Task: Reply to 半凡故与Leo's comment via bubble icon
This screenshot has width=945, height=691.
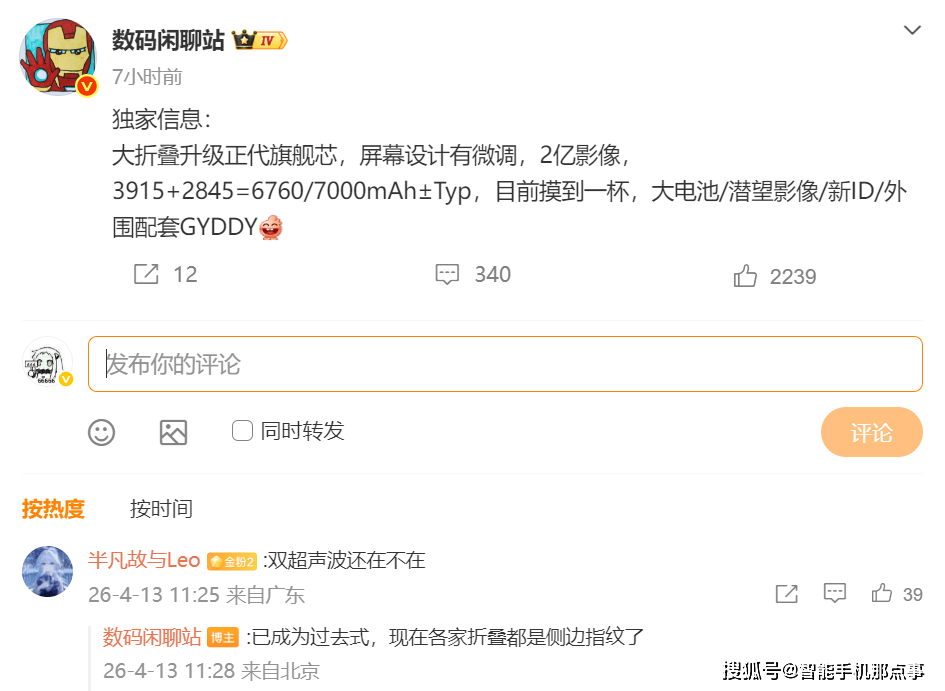Action: 835,593
